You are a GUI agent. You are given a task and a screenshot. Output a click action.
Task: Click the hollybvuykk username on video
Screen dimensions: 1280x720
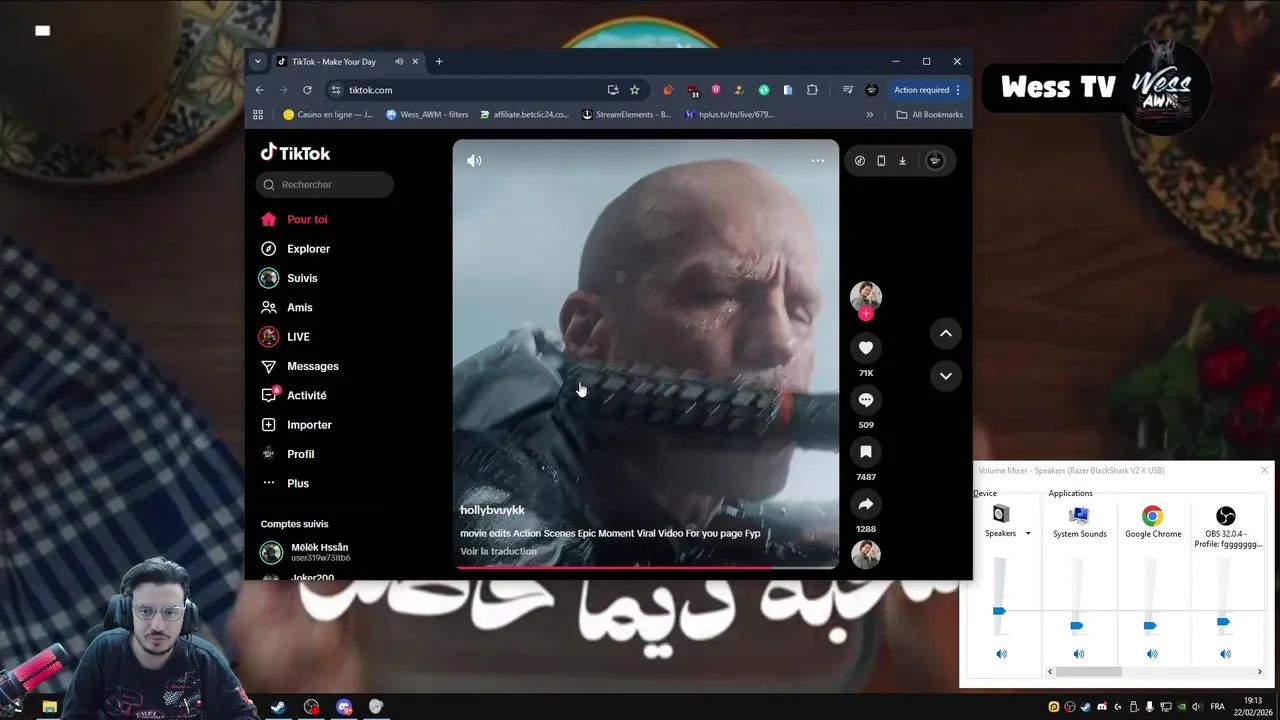492,510
